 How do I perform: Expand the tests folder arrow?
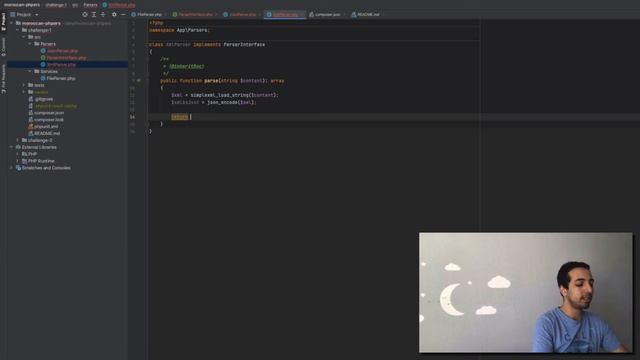click(x=24, y=85)
